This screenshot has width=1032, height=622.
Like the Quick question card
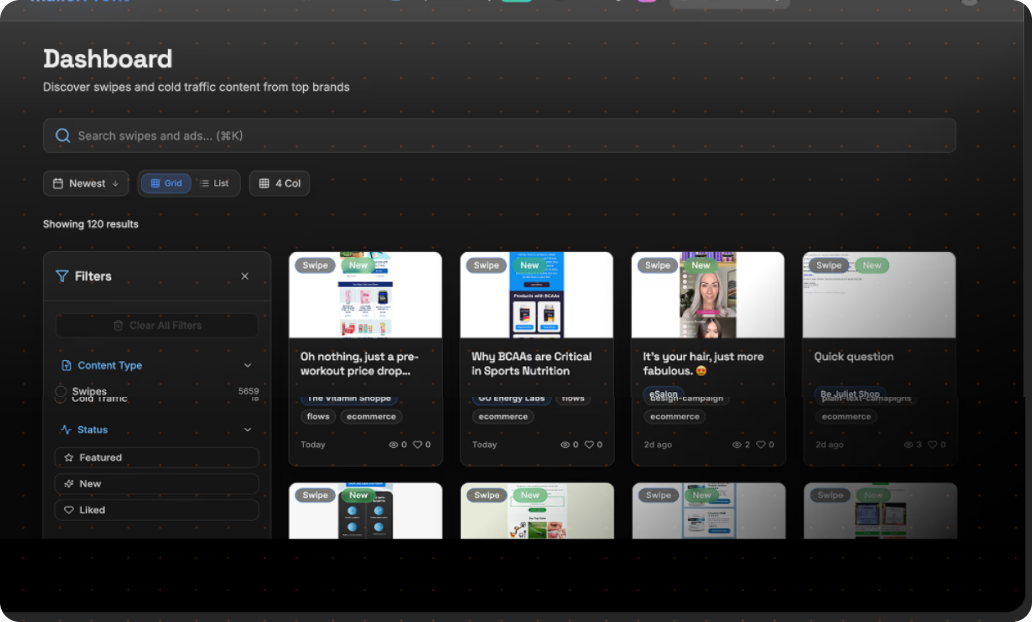(933, 445)
